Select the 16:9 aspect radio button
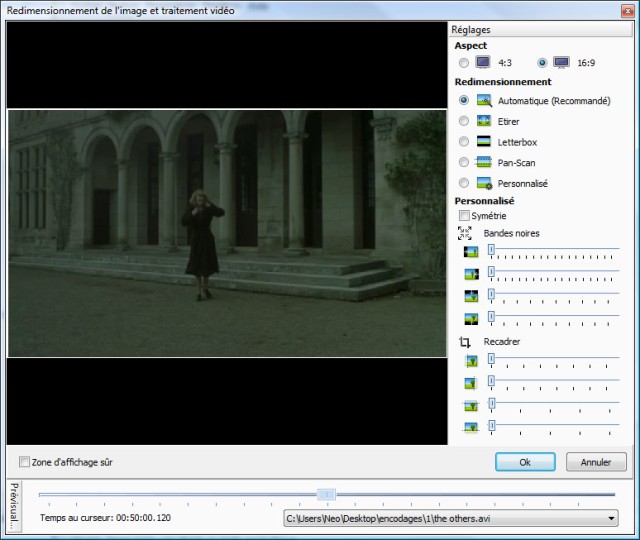The image size is (640, 540). tap(542, 63)
